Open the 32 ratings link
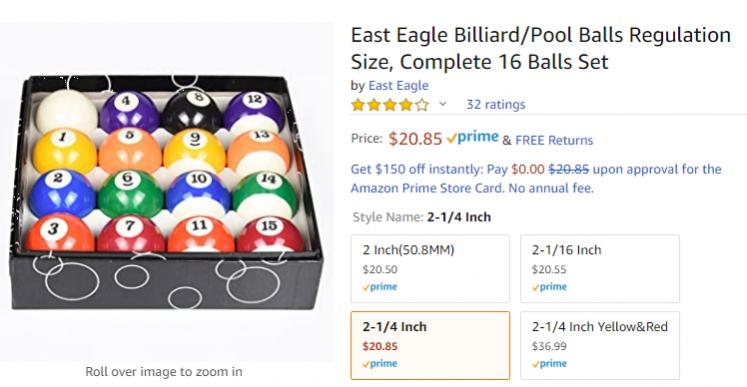This screenshot has width=747, height=387. click(x=495, y=104)
